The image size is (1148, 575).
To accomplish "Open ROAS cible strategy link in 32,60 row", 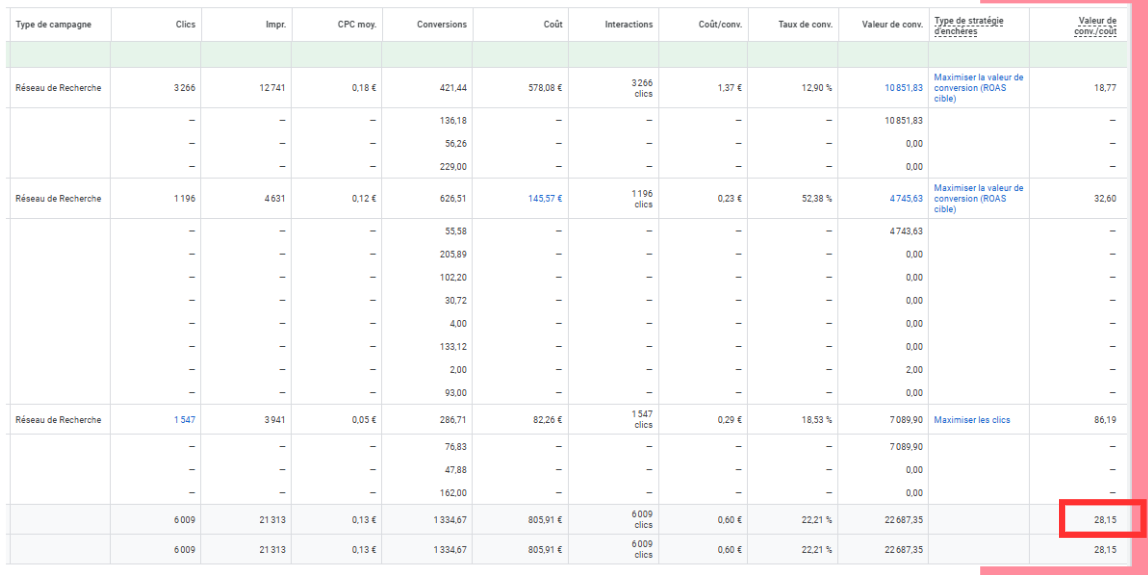I will [977, 198].
